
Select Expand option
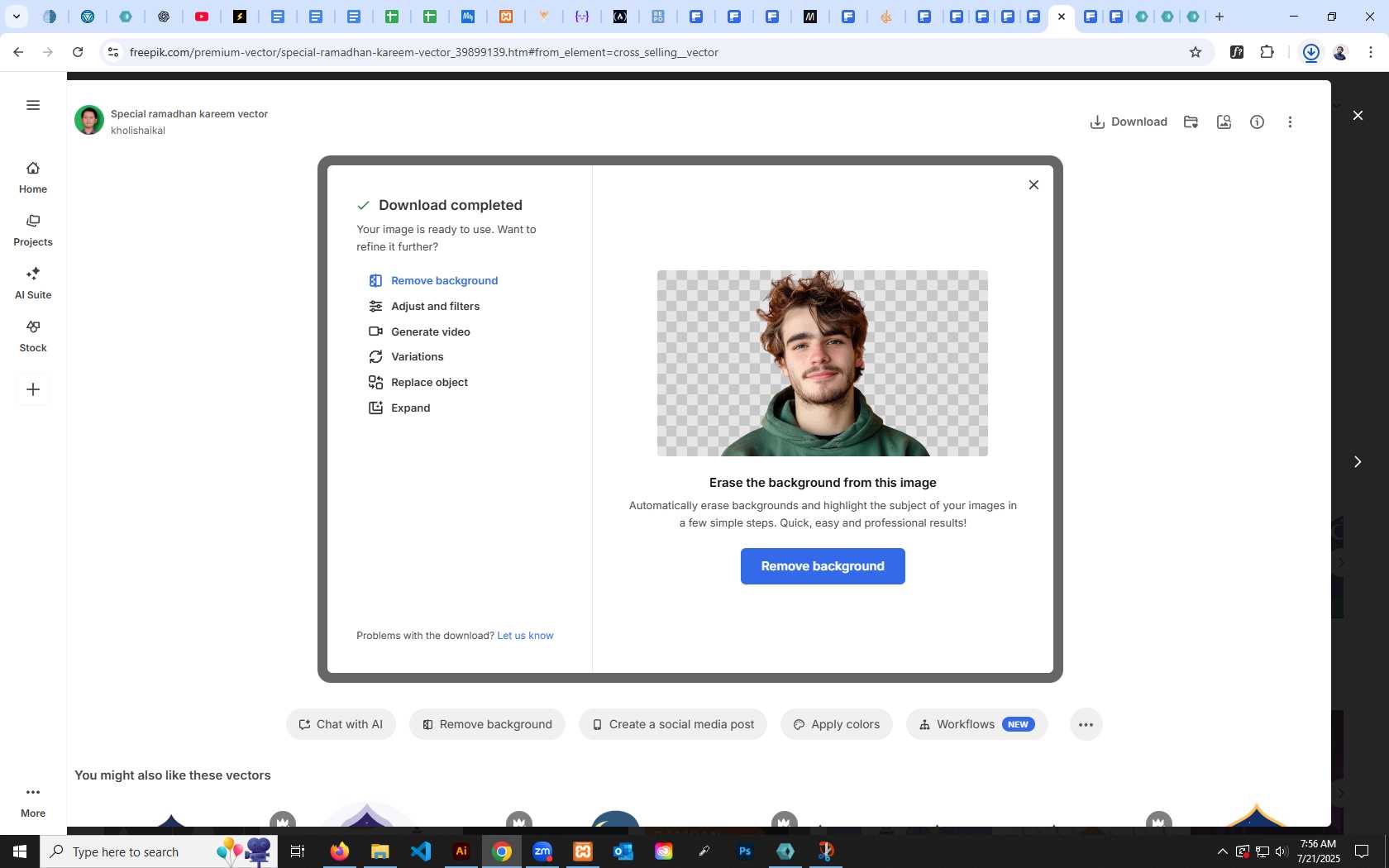pos(399,408)
